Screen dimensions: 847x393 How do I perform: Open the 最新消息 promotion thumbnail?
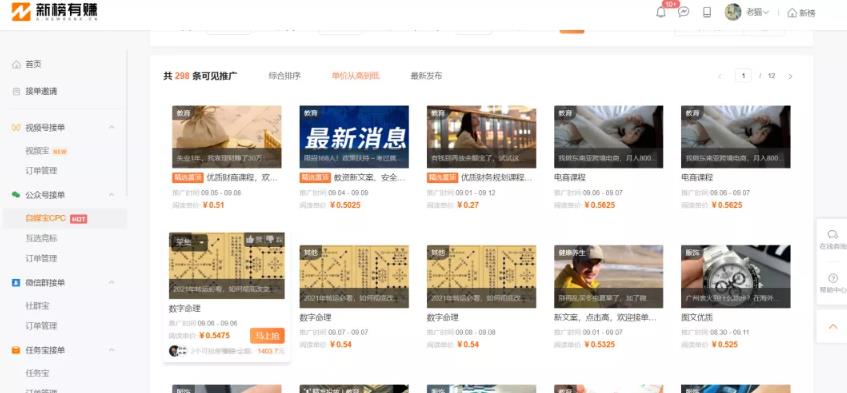pos(354,137)
